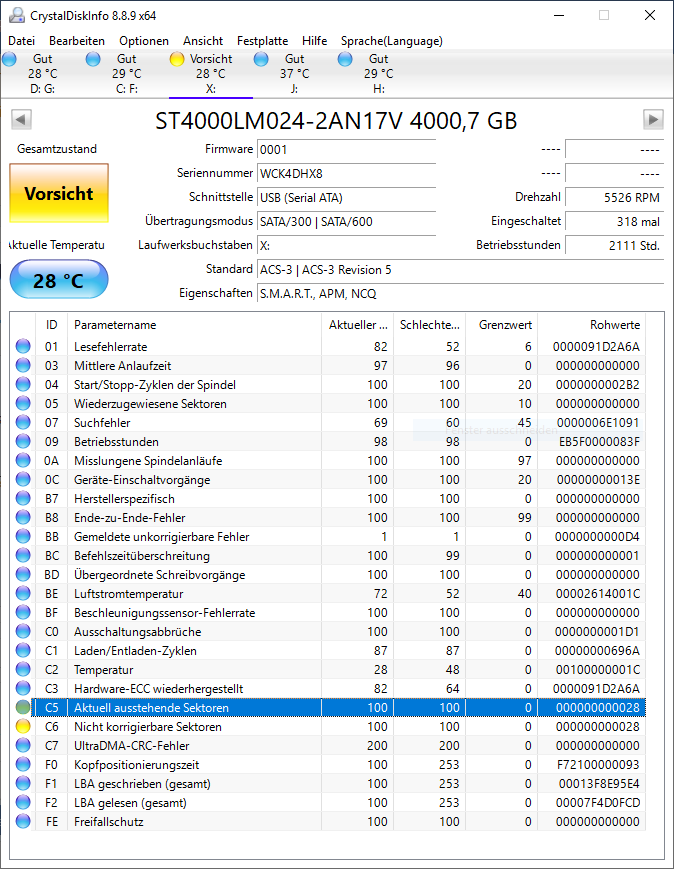Open the Sprache(Language) menu
Viewport: 674px width, 869px height.
click(391, 41)
